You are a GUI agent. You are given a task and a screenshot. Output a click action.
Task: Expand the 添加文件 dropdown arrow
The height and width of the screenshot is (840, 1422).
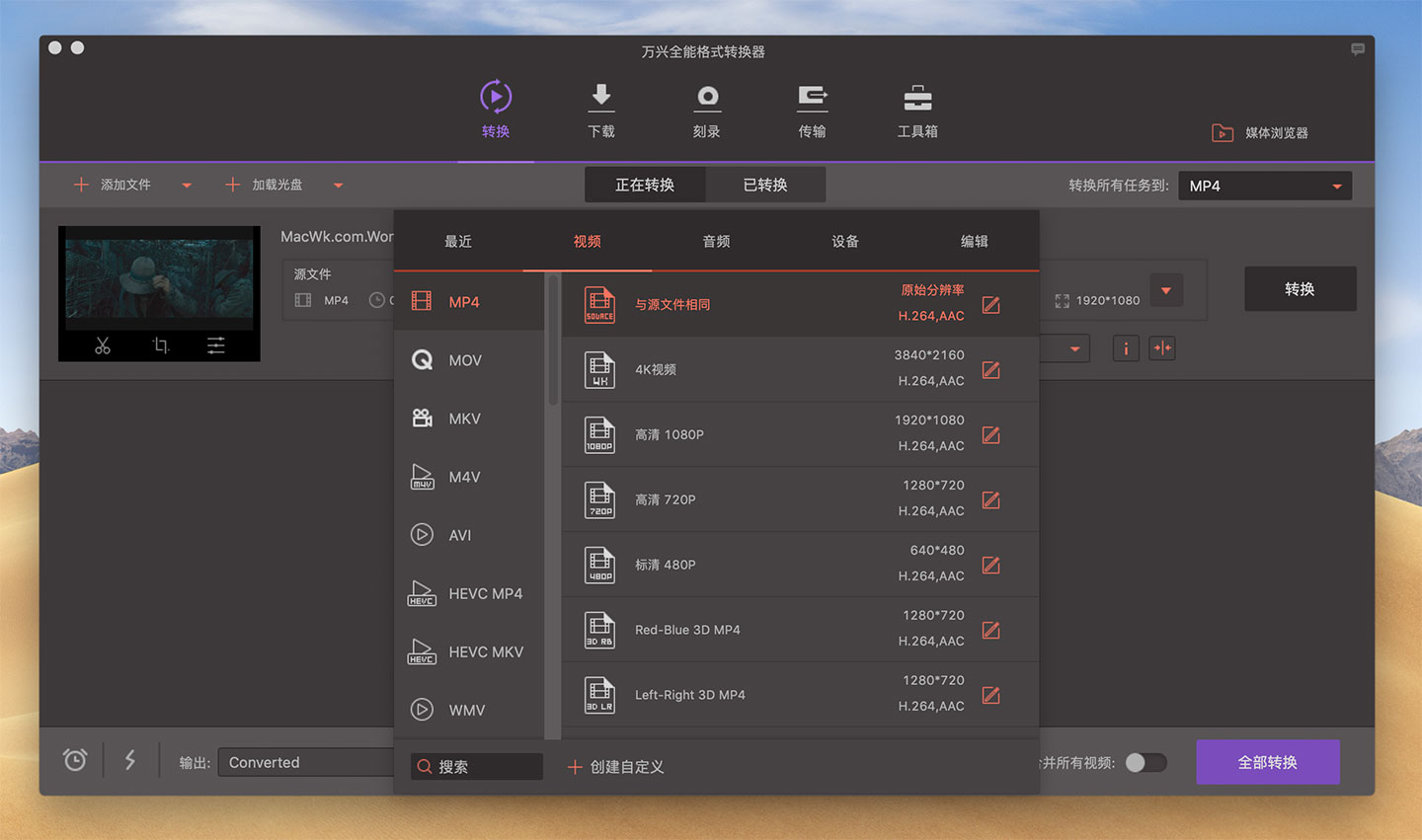[187, 186]
